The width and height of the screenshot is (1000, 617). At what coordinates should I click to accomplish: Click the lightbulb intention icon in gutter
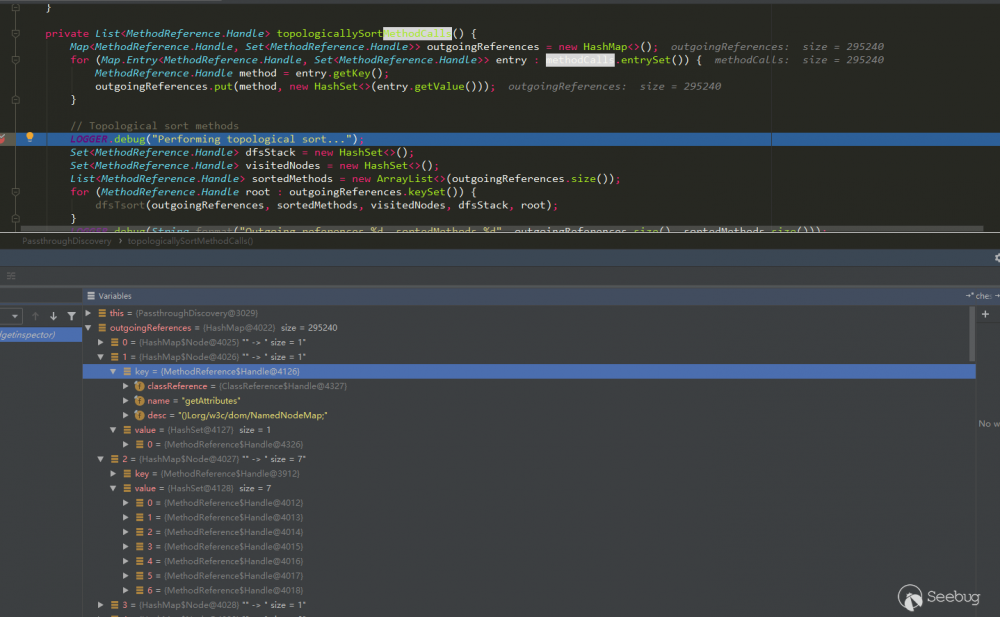[x=30, y=138]
